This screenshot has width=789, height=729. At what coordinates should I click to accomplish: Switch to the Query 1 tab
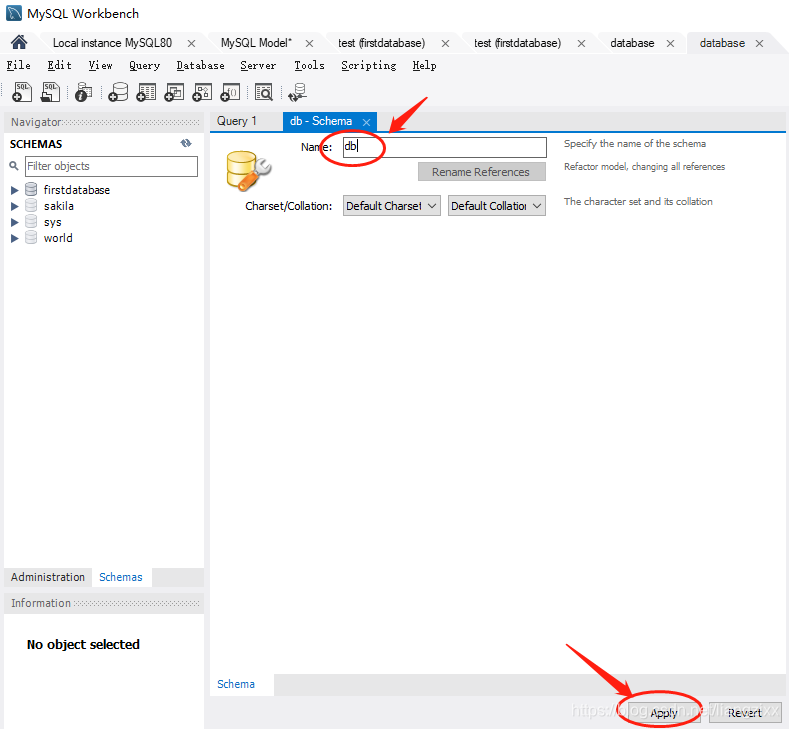[237, 121]
